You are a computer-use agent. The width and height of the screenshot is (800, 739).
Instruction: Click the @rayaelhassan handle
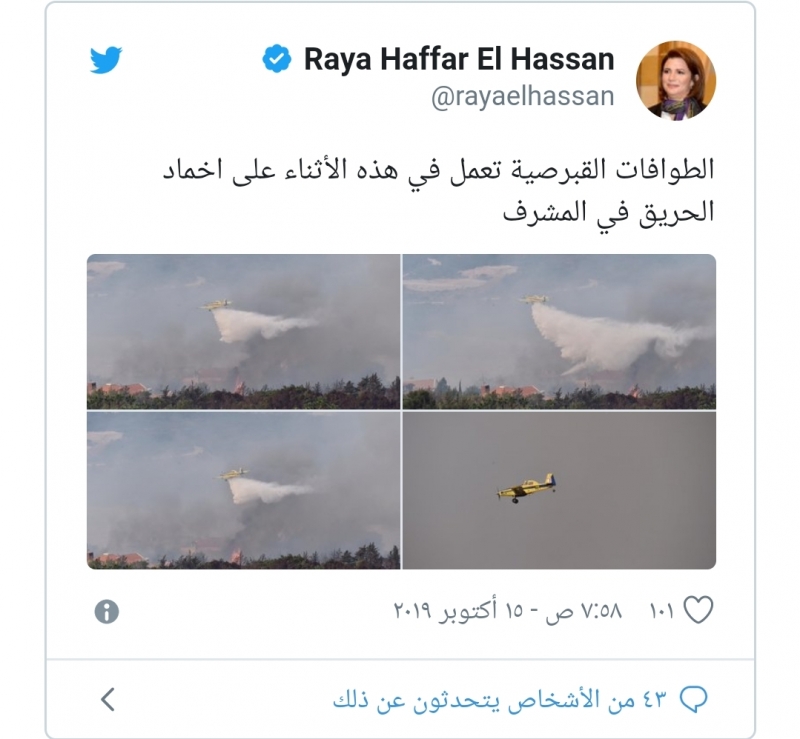click(x=522, y=96)
